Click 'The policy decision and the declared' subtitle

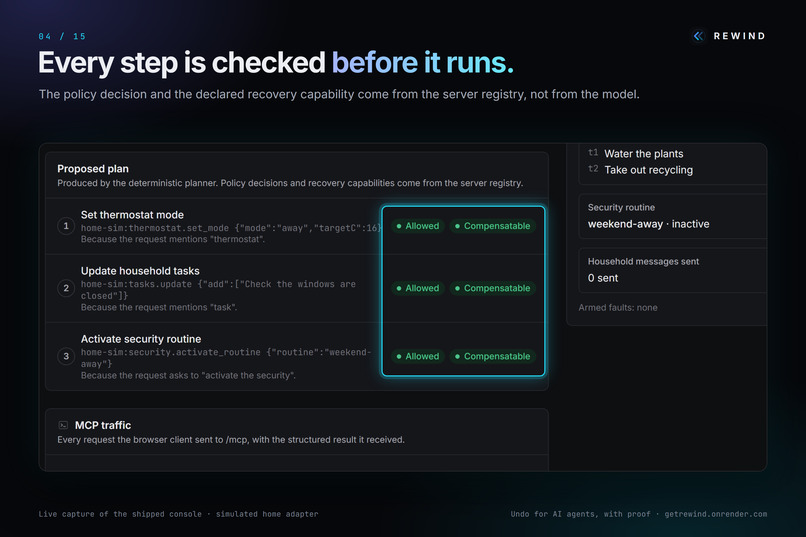pyautogui.click(x=339, y=95)
